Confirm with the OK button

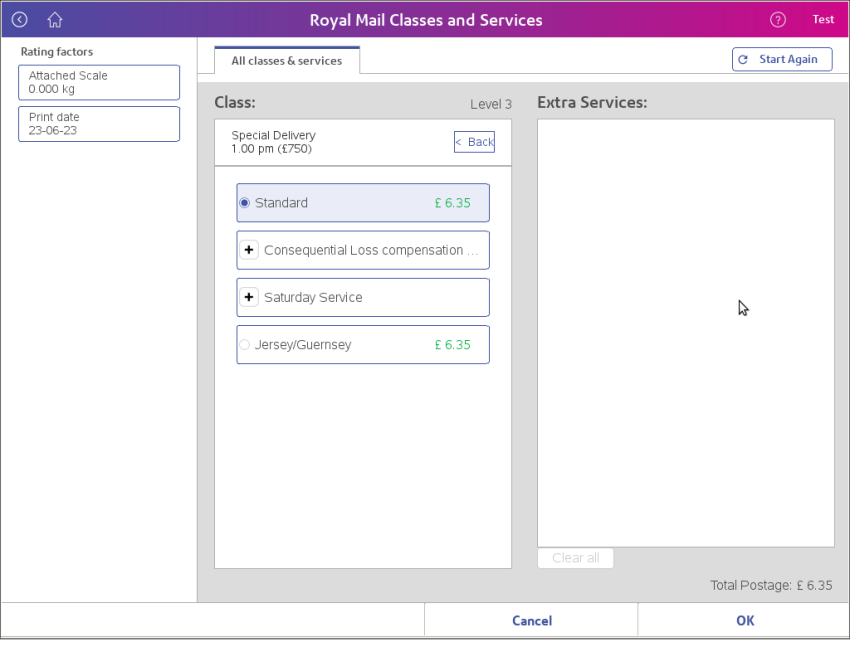click(745, 620)
